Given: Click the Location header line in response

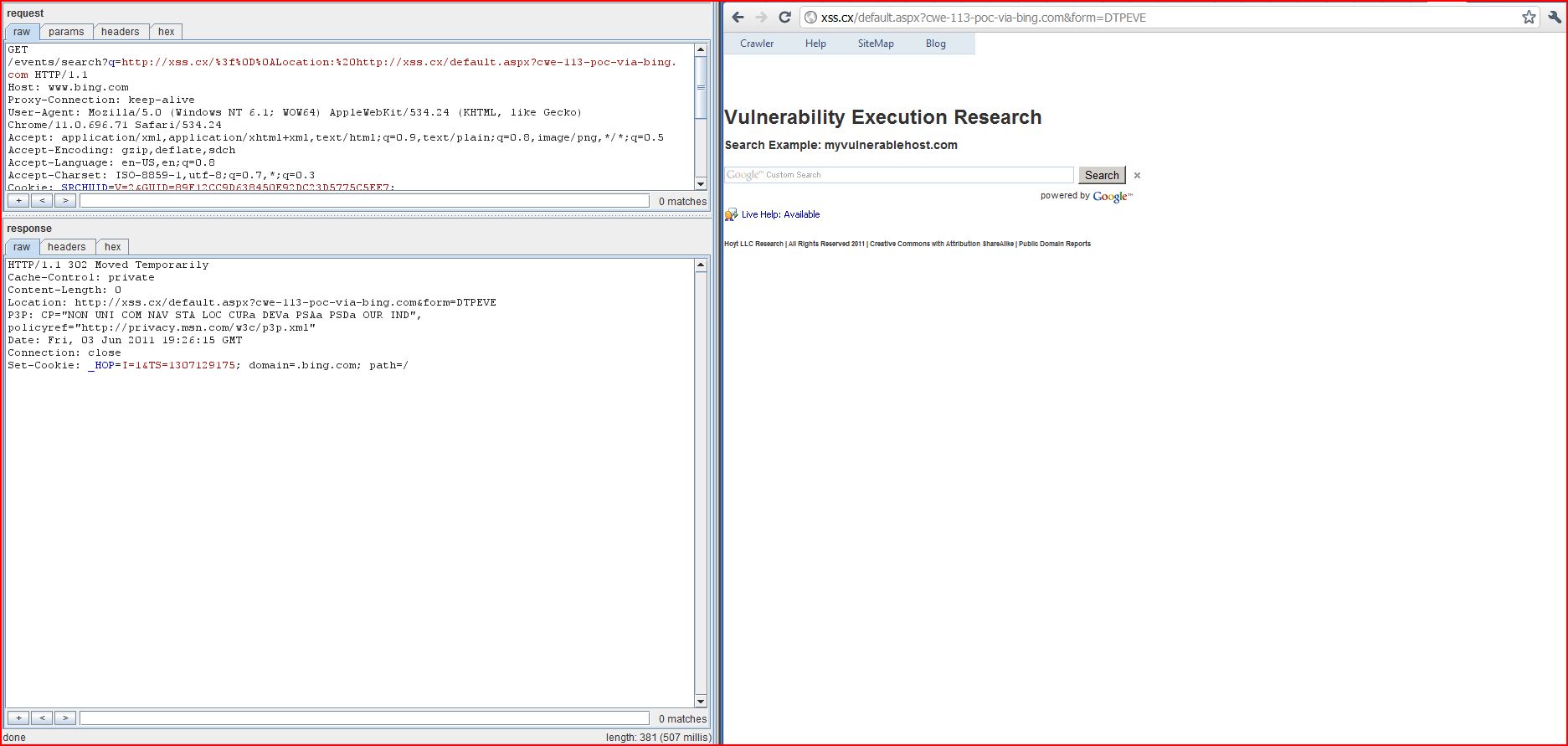Looking at the screenshot, I should pyautogui.click(x=252, y=302).
